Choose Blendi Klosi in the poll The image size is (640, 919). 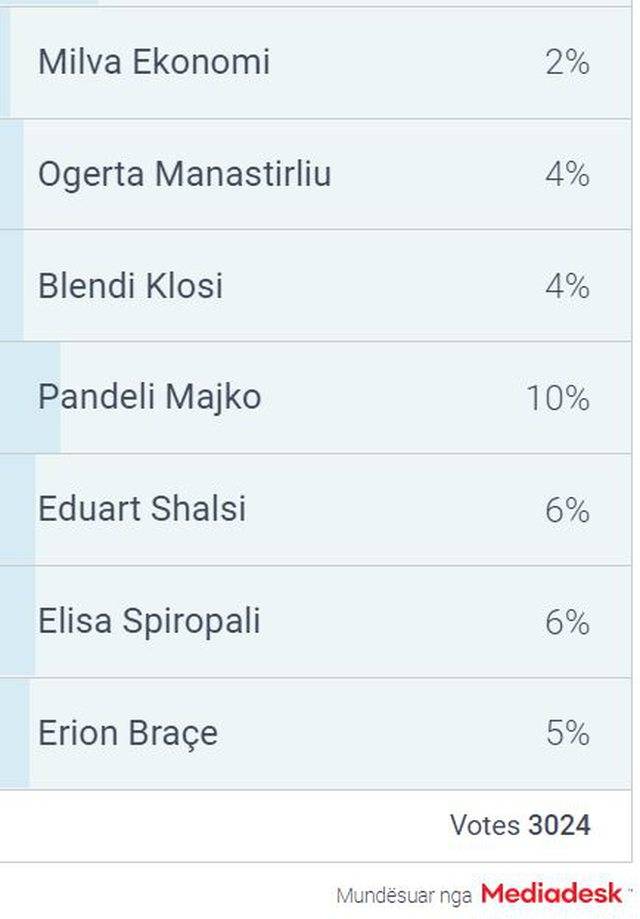(x=315, y=286)
